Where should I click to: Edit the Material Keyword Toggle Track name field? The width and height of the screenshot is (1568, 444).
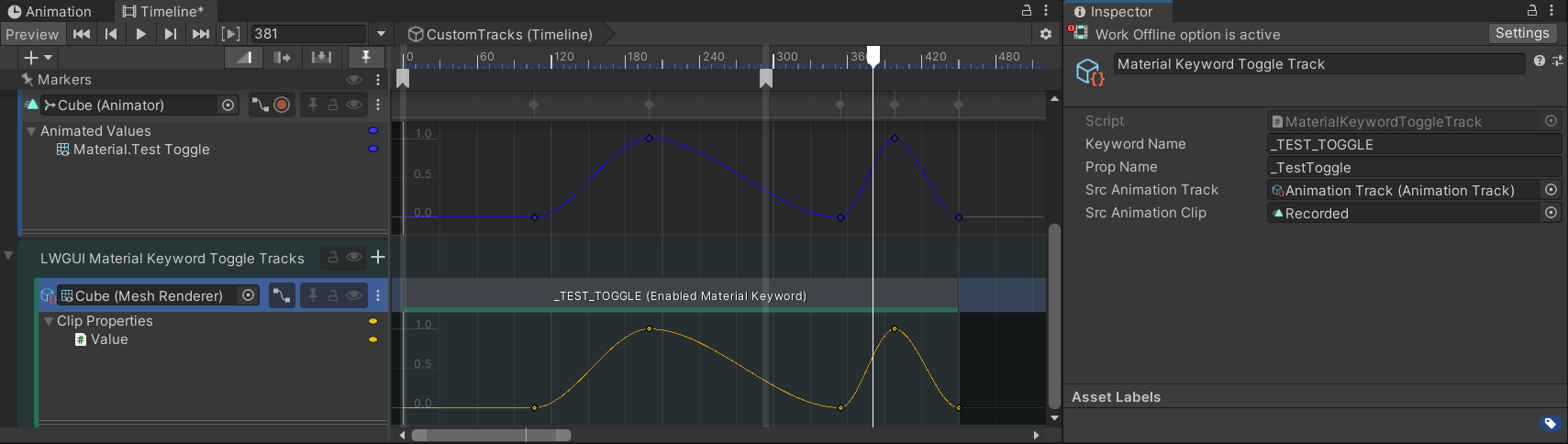click(x=1319, y=64)
